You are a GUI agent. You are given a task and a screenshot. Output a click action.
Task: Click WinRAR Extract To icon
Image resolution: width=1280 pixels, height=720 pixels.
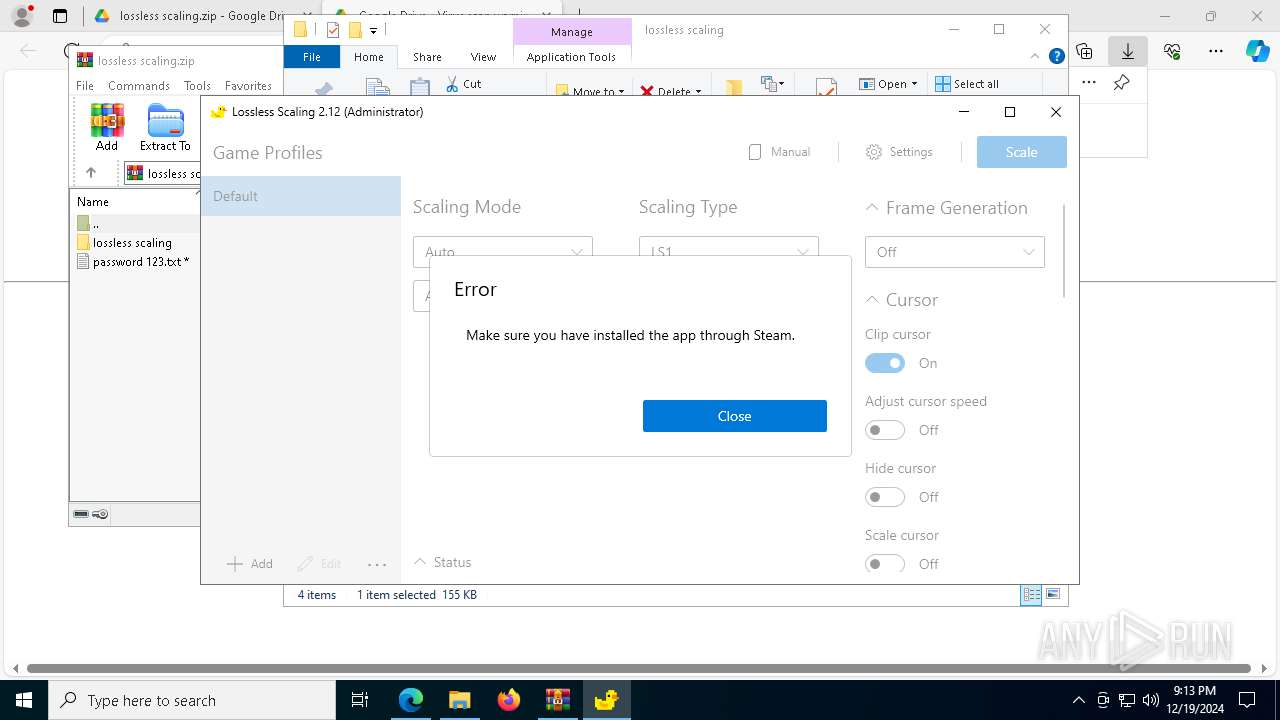click(165, 127)
